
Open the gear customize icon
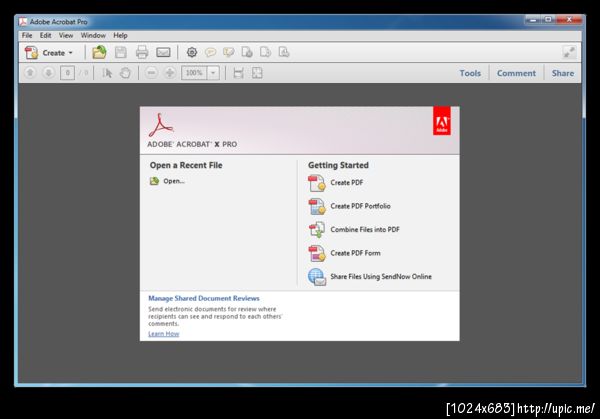click(192, 52)
